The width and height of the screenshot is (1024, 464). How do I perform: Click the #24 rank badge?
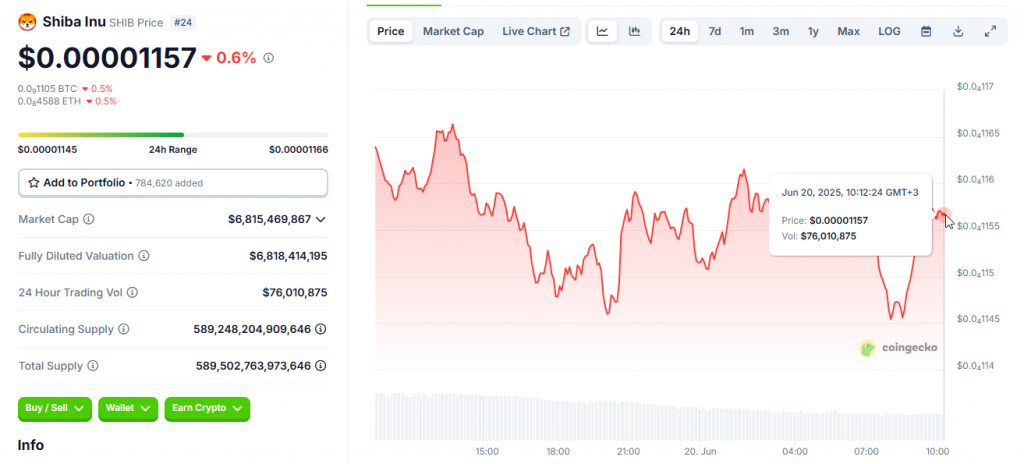click(183, 23)
